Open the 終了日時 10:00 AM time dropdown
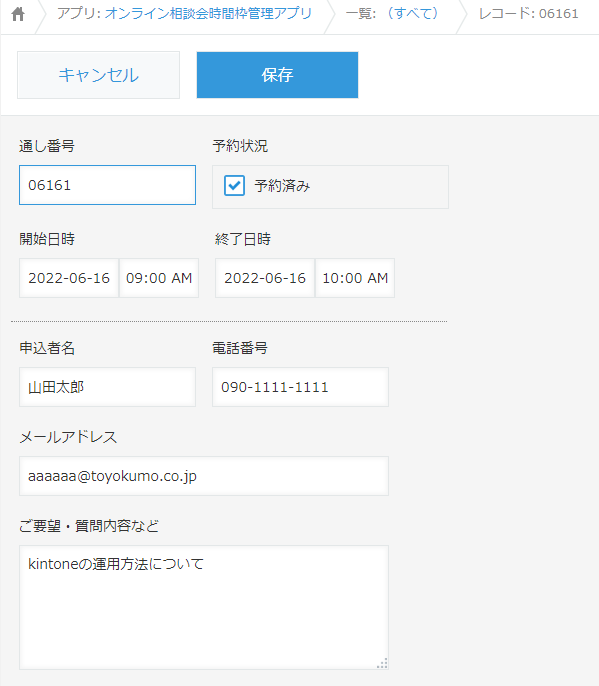Screen dimensions: 599x686 pos(355,278)
